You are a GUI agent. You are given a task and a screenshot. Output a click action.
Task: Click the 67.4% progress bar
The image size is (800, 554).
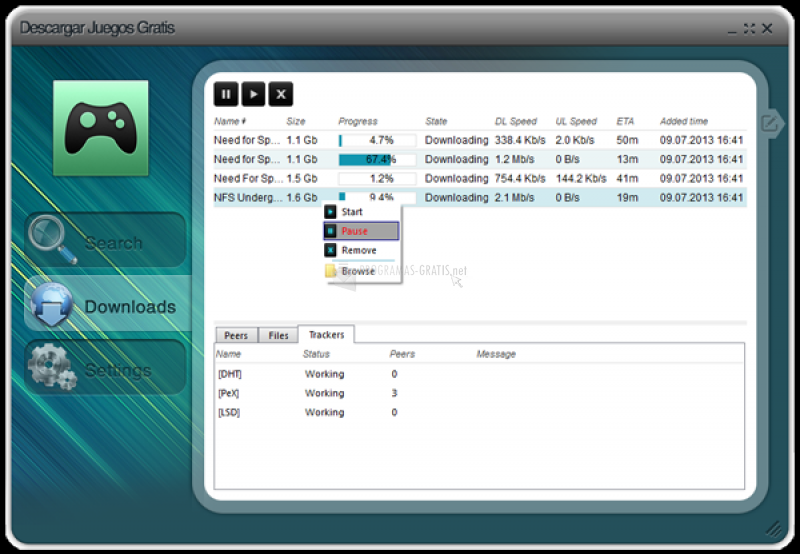(378, 160)
